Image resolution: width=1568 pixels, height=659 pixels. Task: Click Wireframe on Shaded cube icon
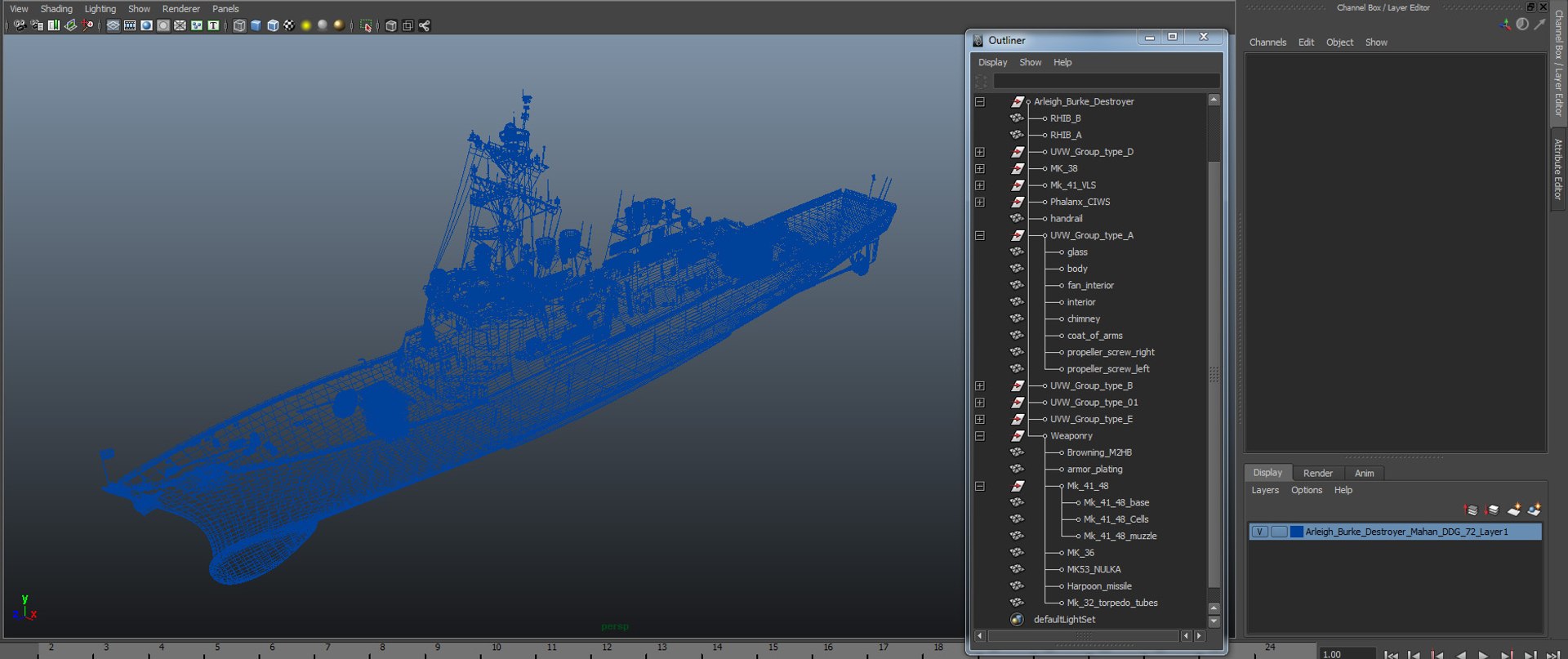click(x=273, y=25)
